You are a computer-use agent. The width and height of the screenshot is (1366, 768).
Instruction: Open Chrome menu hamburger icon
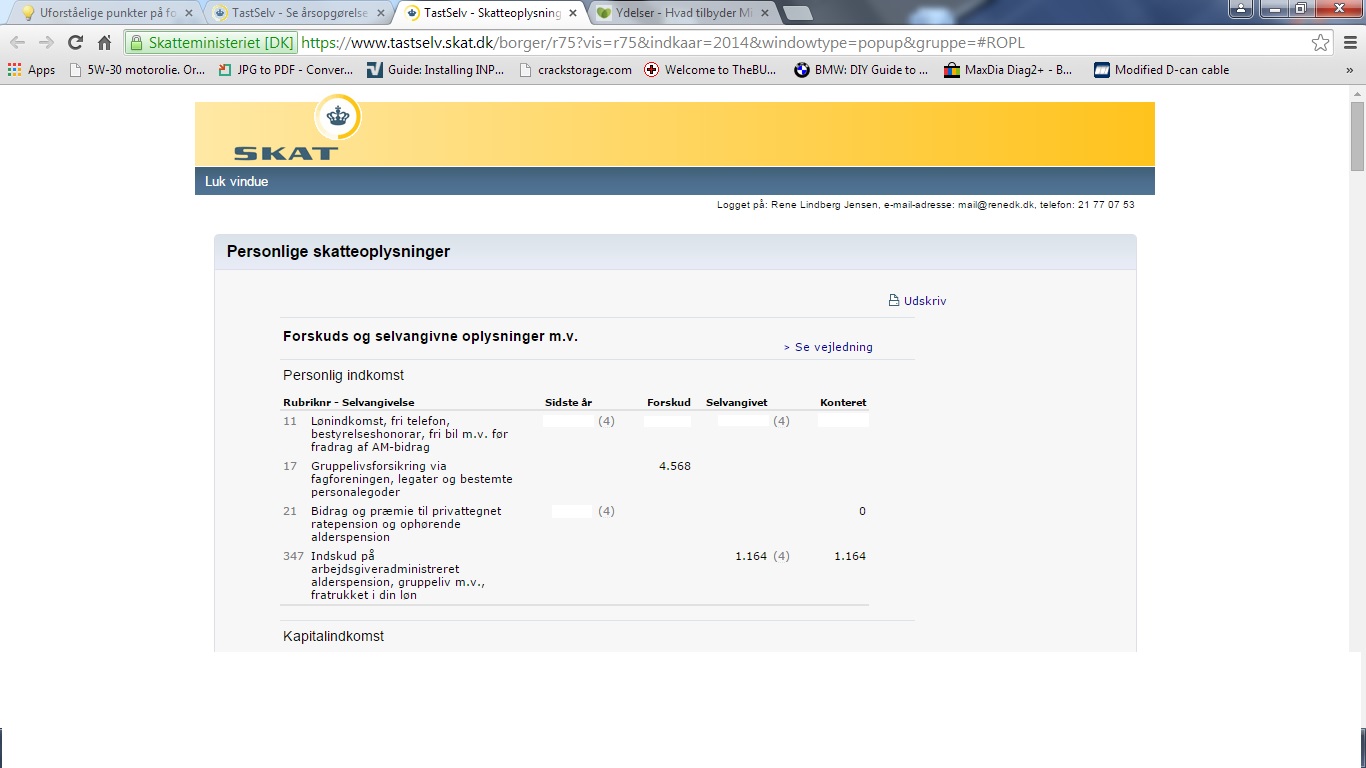coord(1349,42)
